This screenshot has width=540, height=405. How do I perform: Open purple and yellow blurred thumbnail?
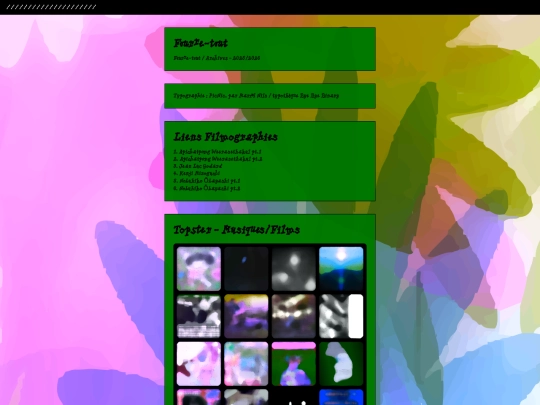(246, 316)
